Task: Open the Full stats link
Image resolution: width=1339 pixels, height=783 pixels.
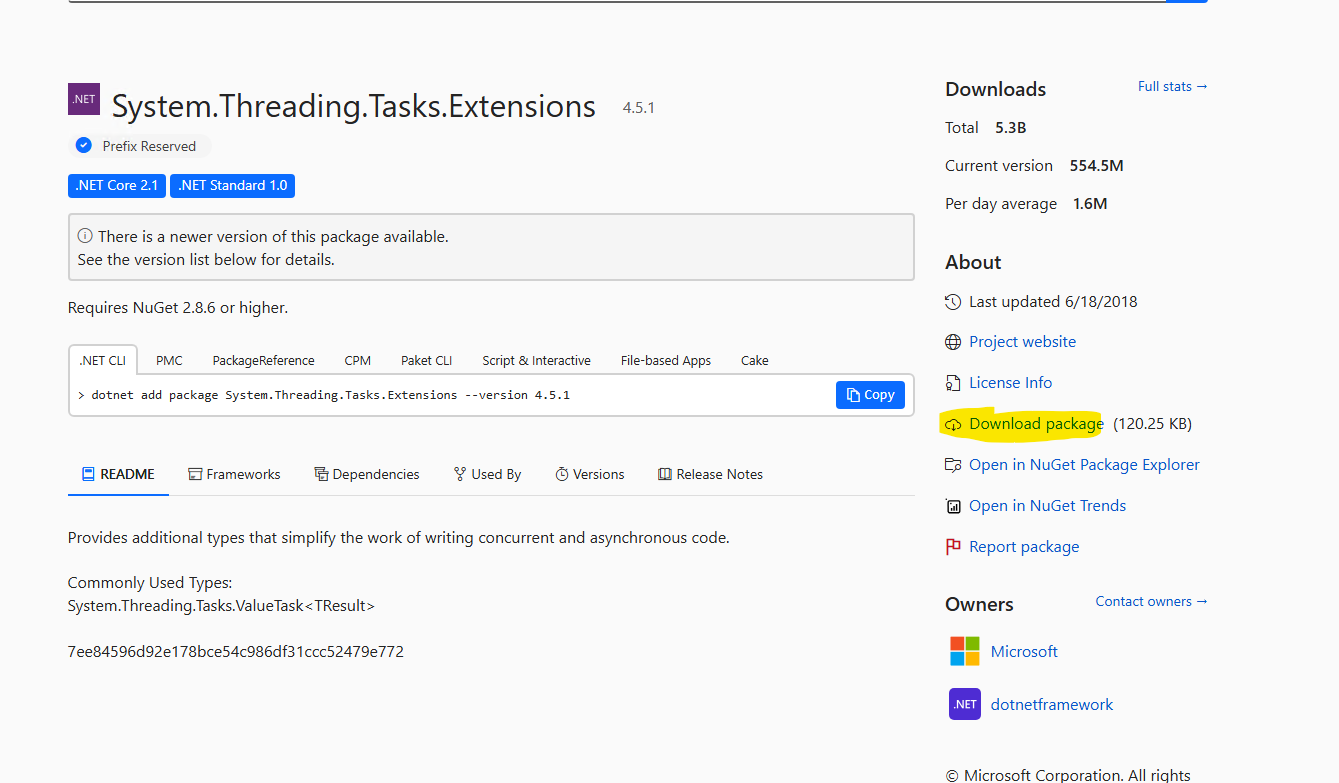Action: 1172,87
